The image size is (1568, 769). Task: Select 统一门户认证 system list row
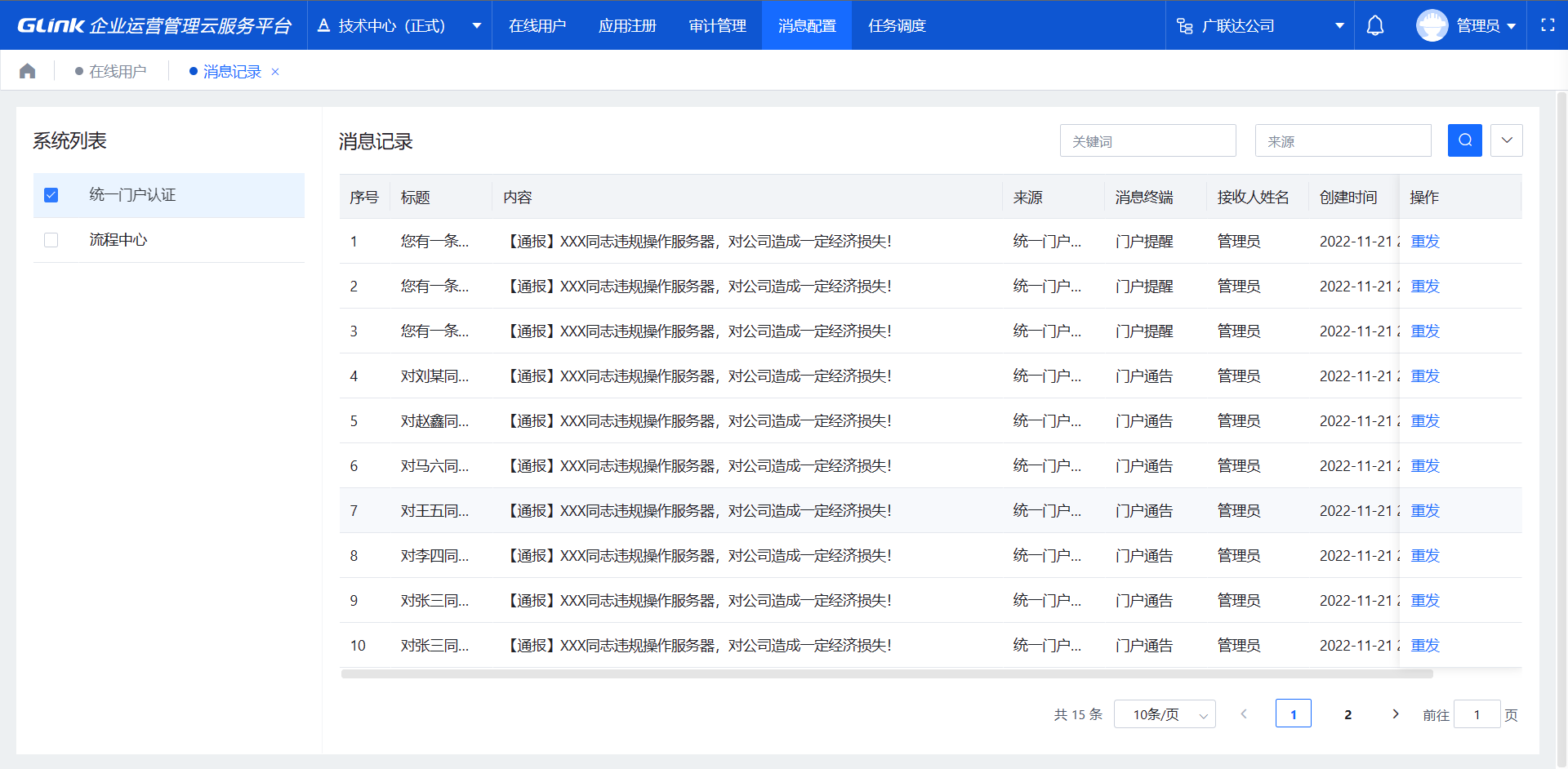tap(169, 195)
